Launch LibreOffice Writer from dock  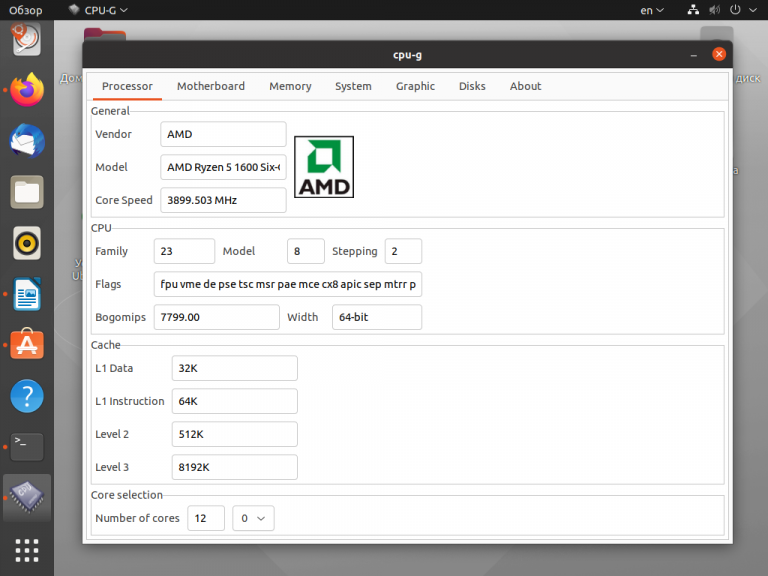pyautogui.click(x=27, y=294)
